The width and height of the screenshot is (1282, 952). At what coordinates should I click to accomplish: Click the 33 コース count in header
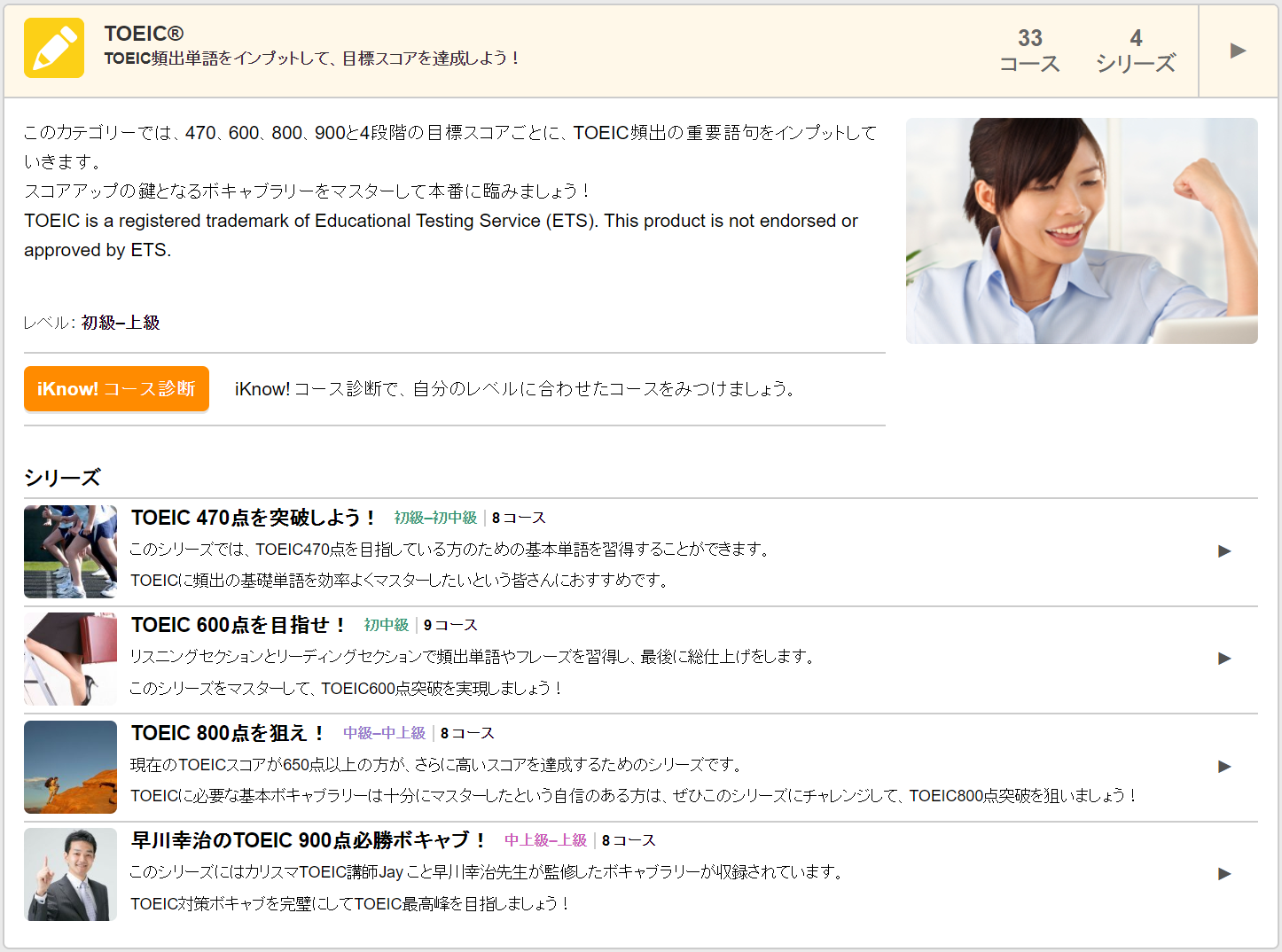click(x=1029, y=51)
